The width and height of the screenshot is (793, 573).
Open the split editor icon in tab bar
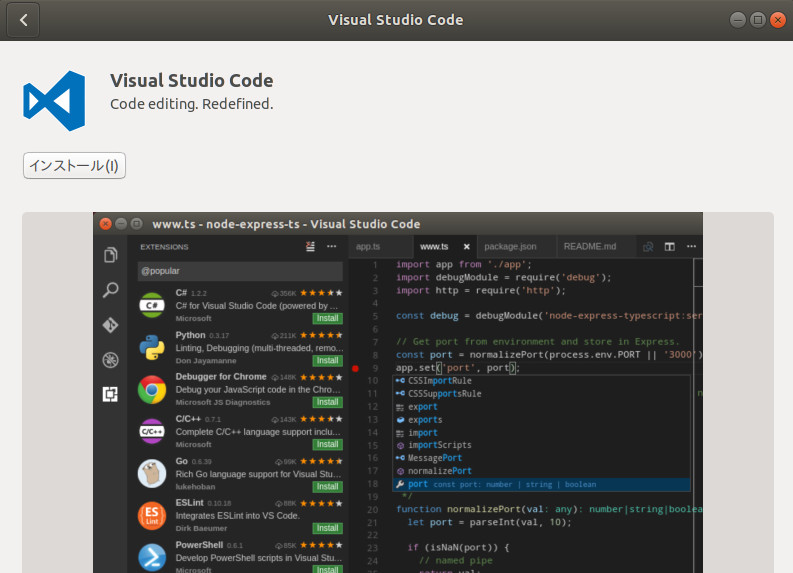pyautogui.click(x=670, y=246)
